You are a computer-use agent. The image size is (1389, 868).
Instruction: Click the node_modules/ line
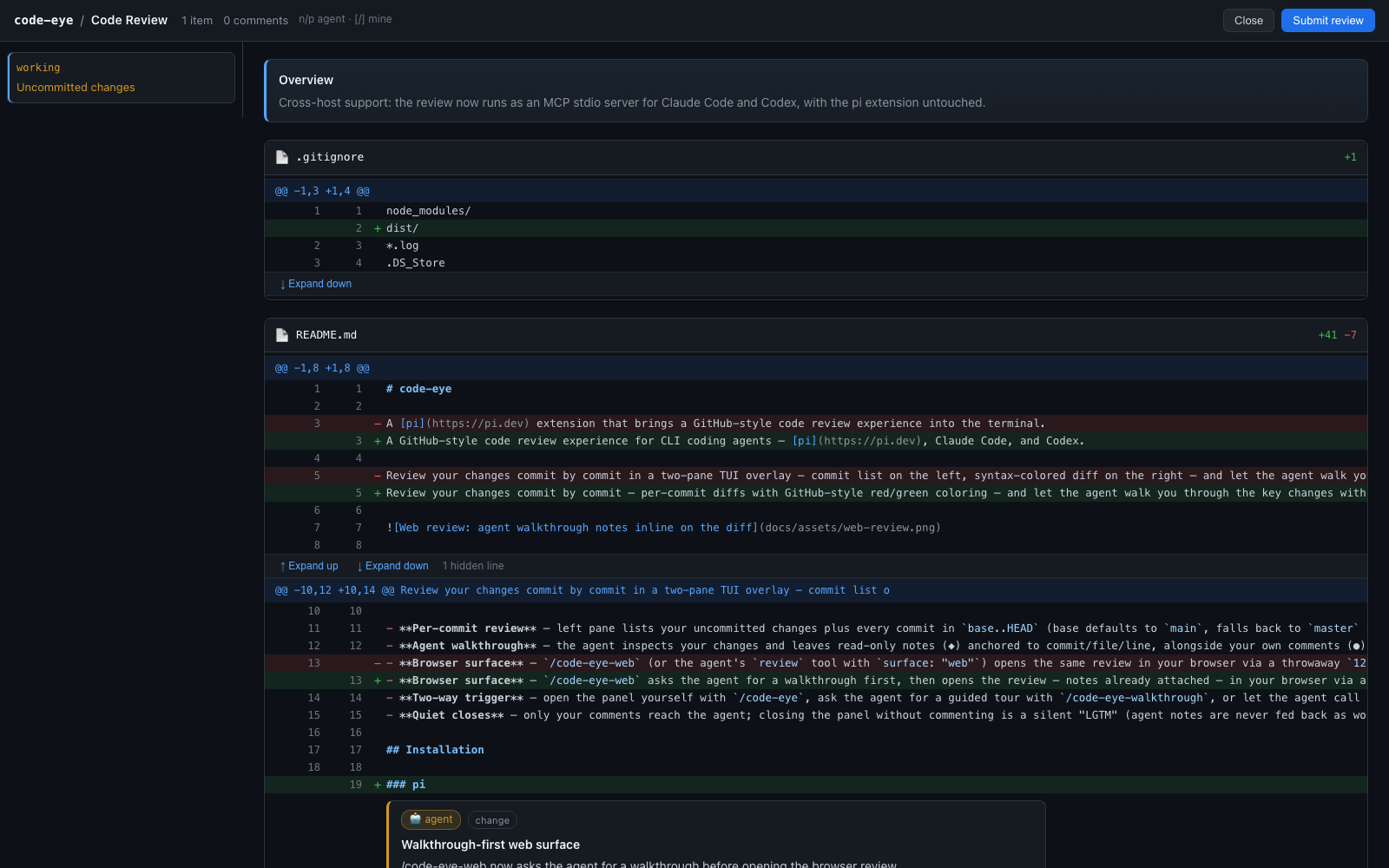pos(816,211)
